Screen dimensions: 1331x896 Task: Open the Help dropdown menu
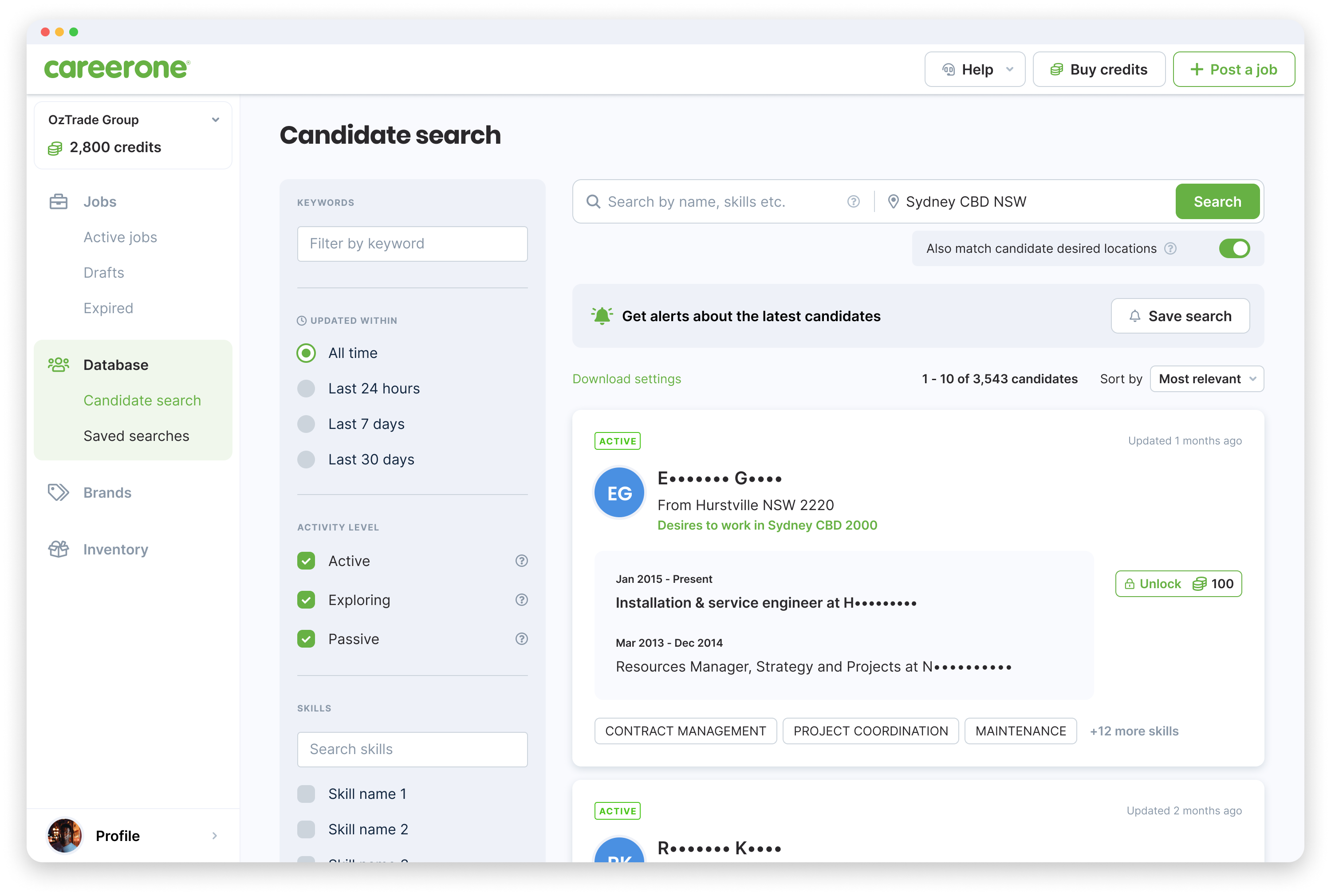pos(974,70)
